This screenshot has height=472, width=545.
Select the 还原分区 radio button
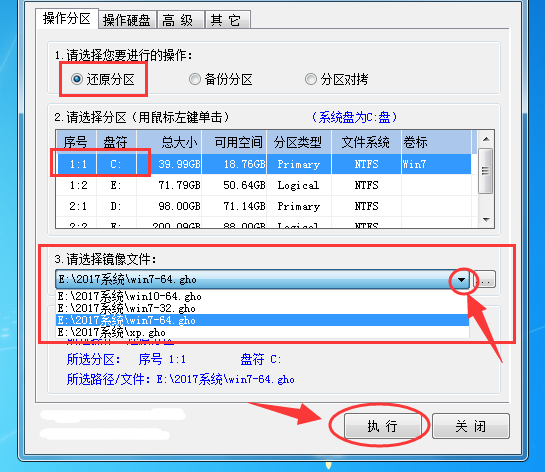103,80
